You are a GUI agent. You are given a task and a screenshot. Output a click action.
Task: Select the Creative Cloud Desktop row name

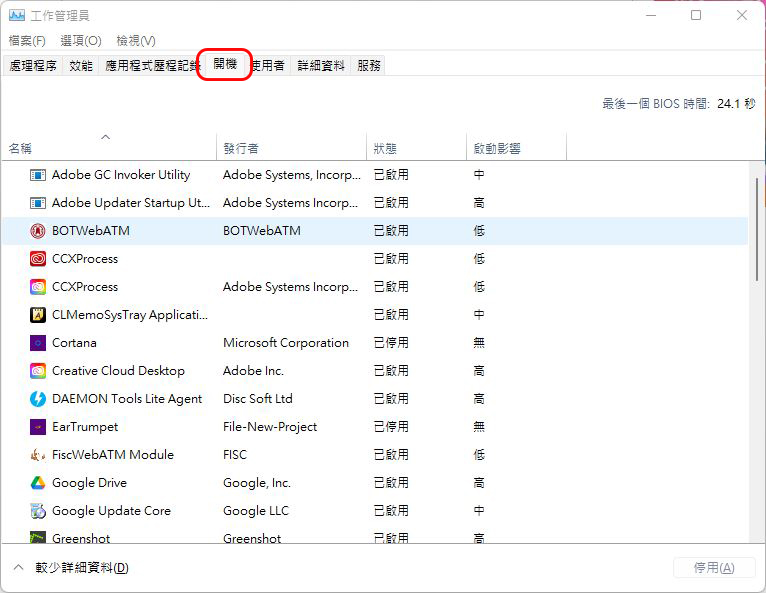[x=118, y=371]
